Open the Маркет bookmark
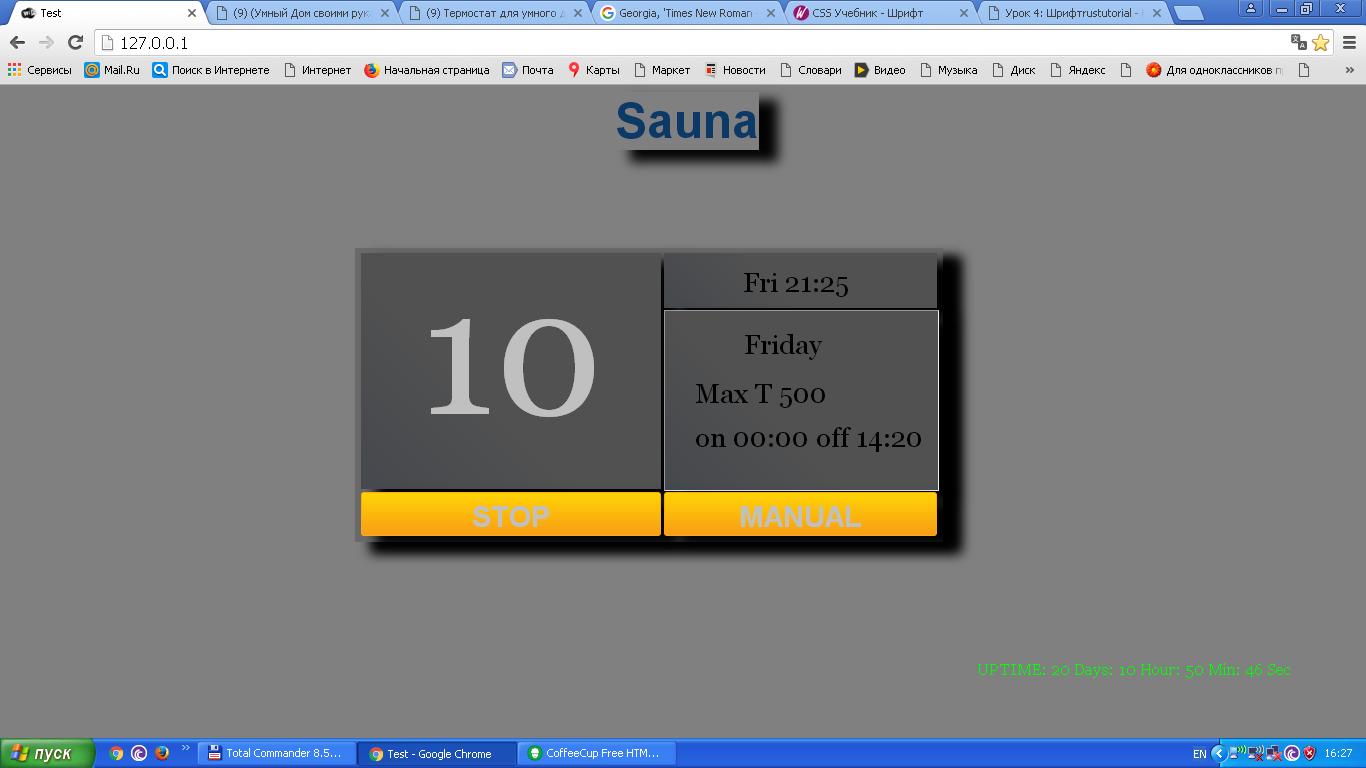Viewport: 1366px width, 768px height. (x=661, y=70)
